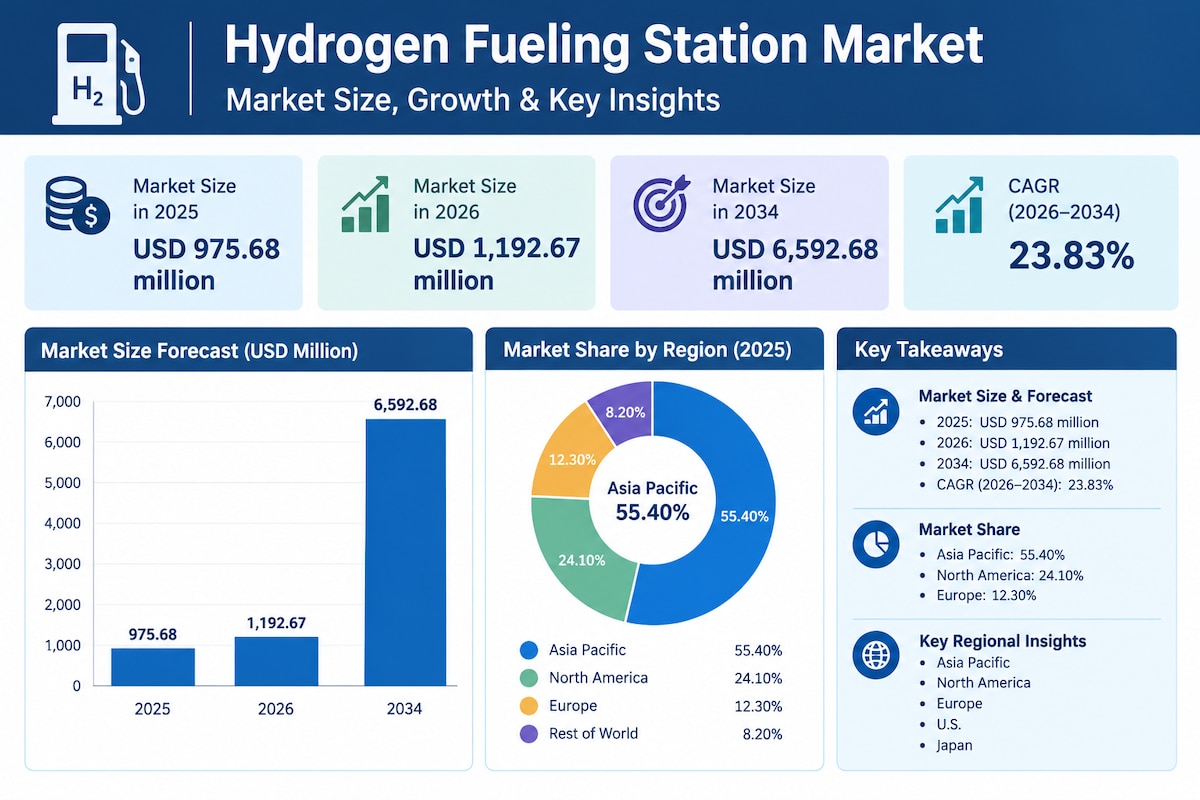Click the 'Europe: 12.30%' bullet

point(986,596)
